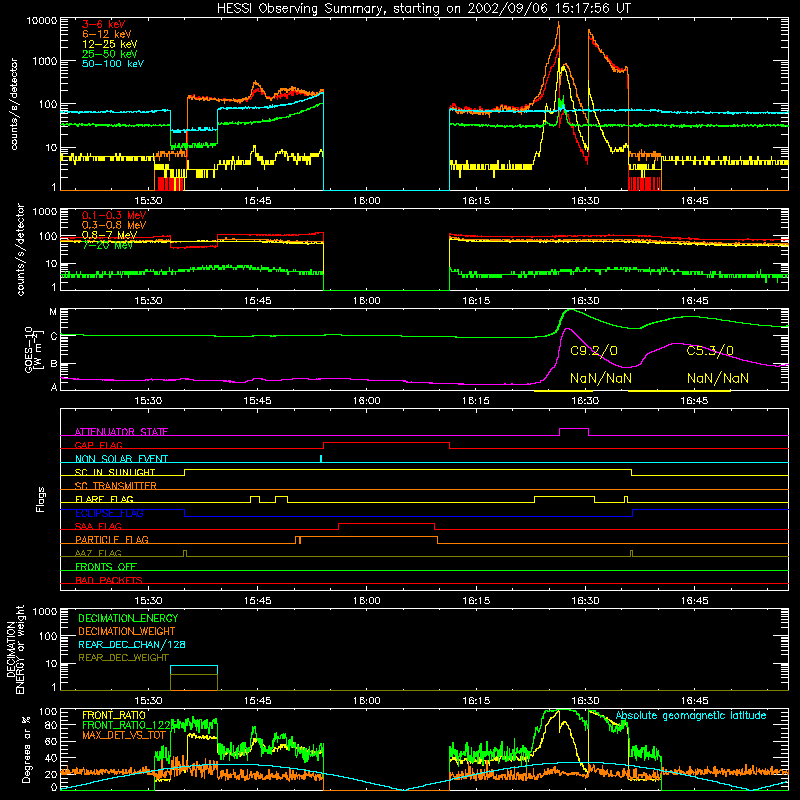Viewport: 800px width, 800px height.
Task: Select the 12-25 keV legend label
Action: click(110, 44)
